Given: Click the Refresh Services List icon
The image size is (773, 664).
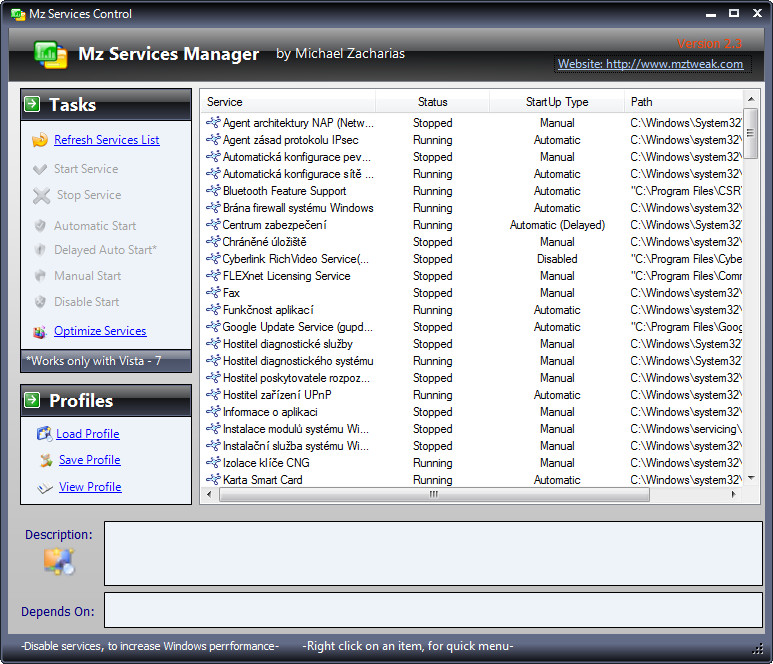Looking at the screenshot, I should click(40, 140).
